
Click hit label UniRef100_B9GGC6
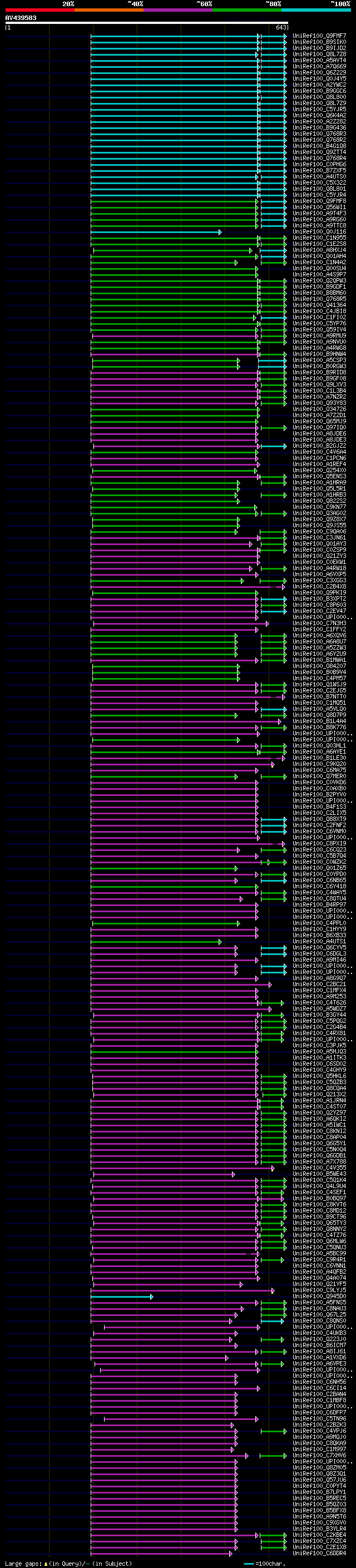click(319, 91)
